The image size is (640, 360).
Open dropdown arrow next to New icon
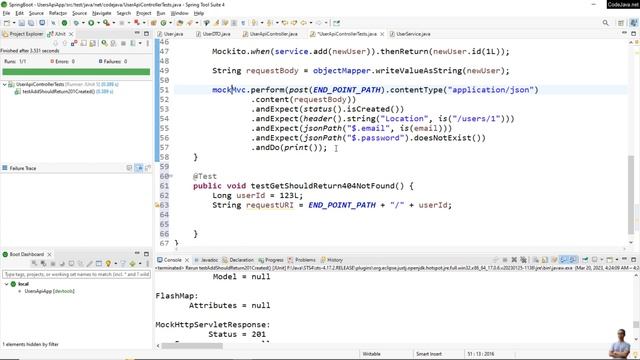click(14, 23)
